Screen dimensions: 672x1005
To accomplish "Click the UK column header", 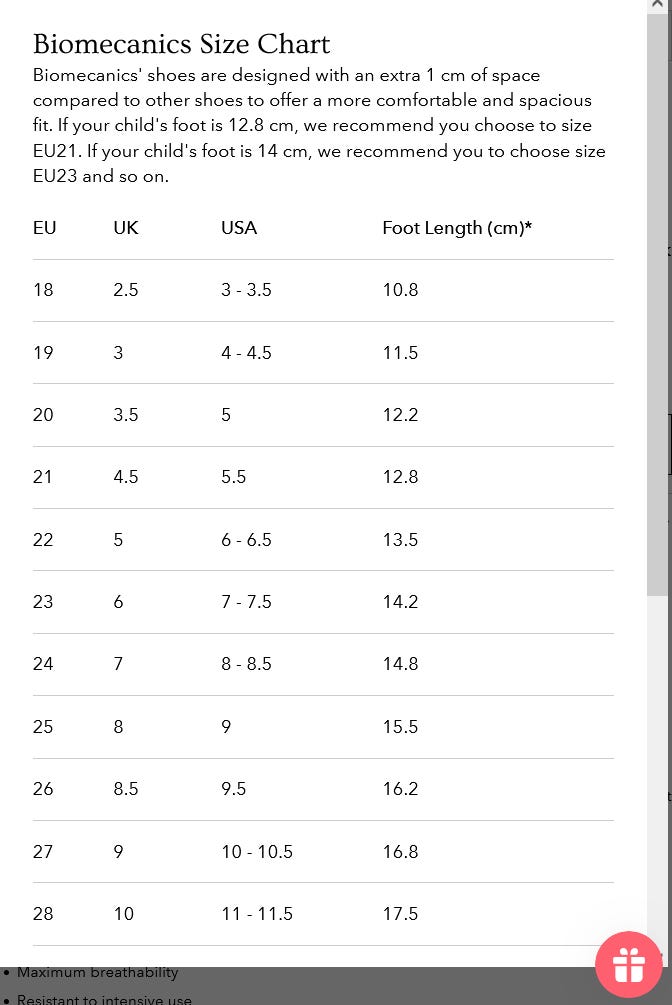I will point(126,228).
